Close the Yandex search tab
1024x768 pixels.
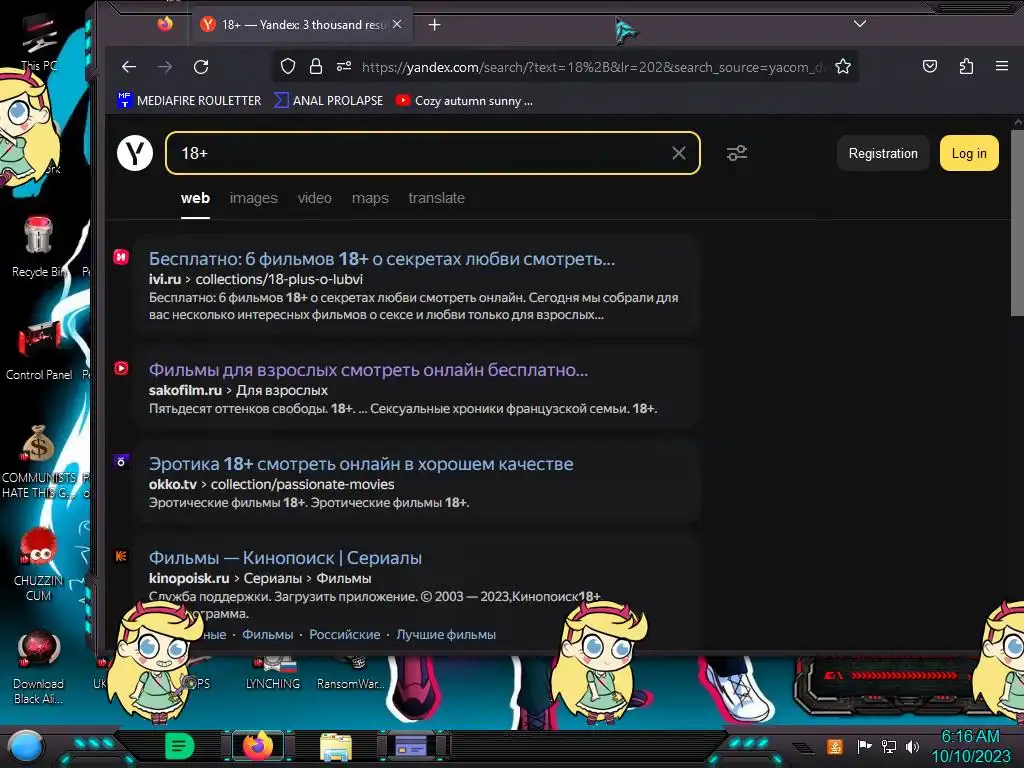[x=397, y=24]
